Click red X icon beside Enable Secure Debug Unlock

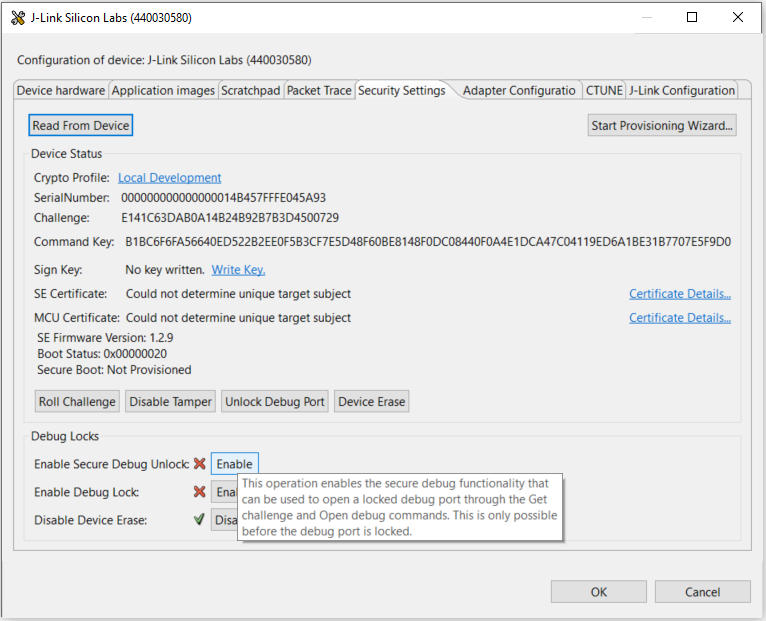tap(199, 464)
